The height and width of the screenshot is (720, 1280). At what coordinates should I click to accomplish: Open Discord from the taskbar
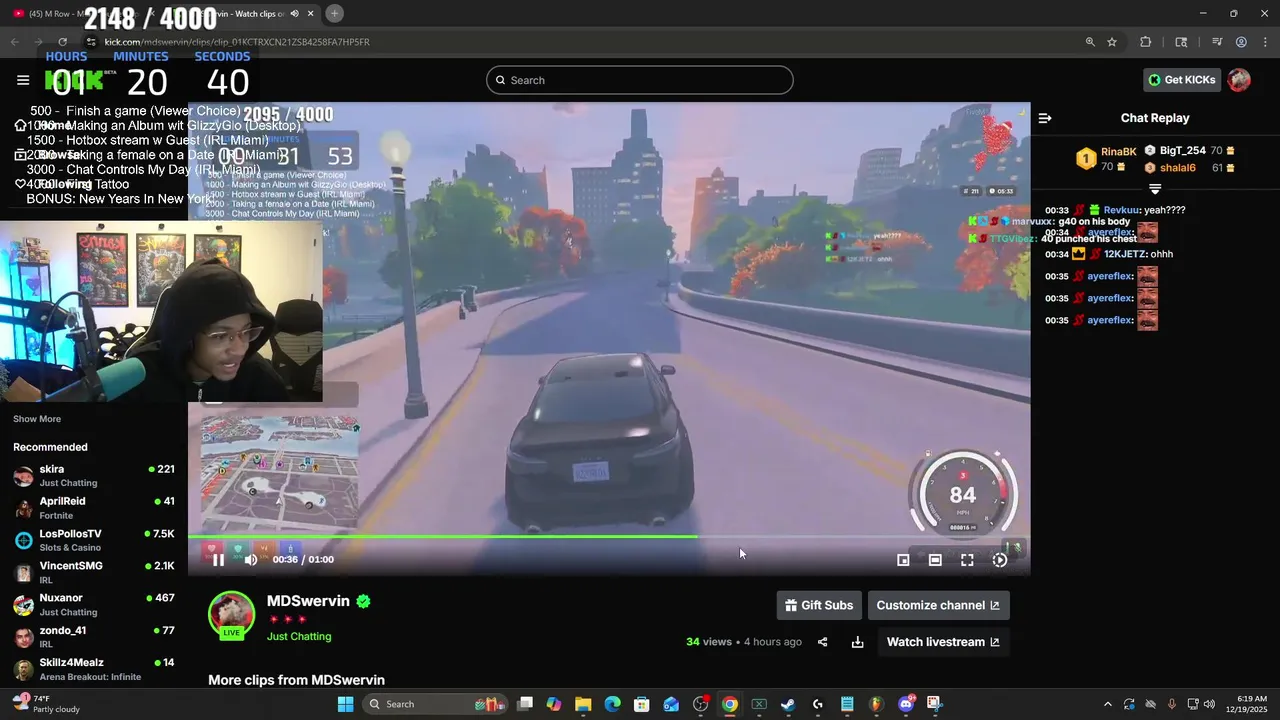pos(907,704)
